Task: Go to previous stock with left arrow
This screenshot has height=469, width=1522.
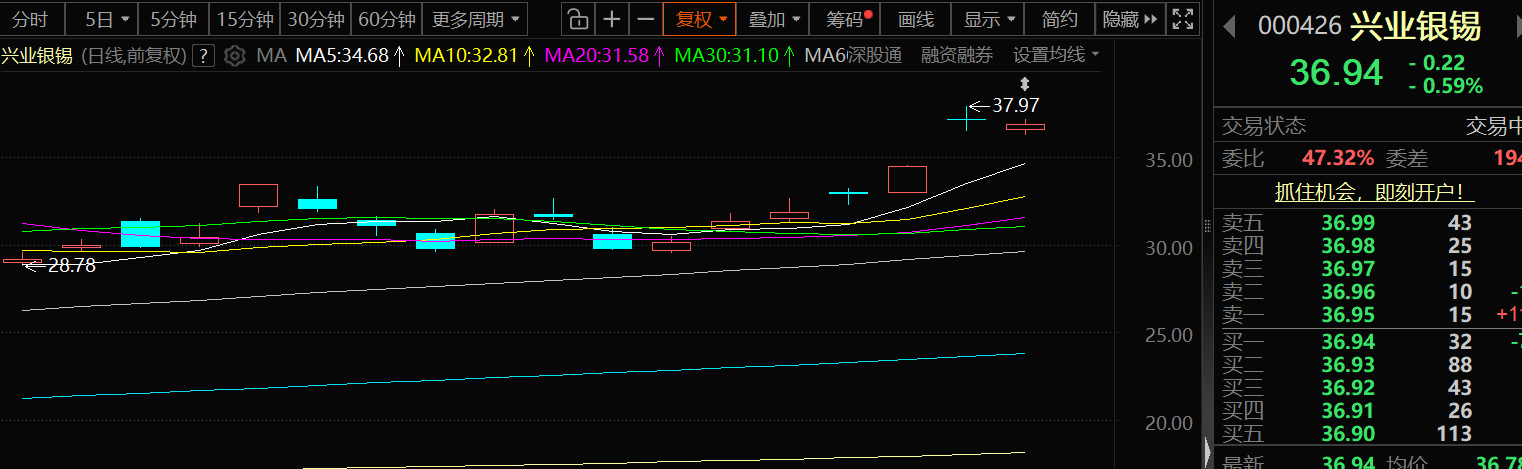Action: click(x=1229, y=27)
